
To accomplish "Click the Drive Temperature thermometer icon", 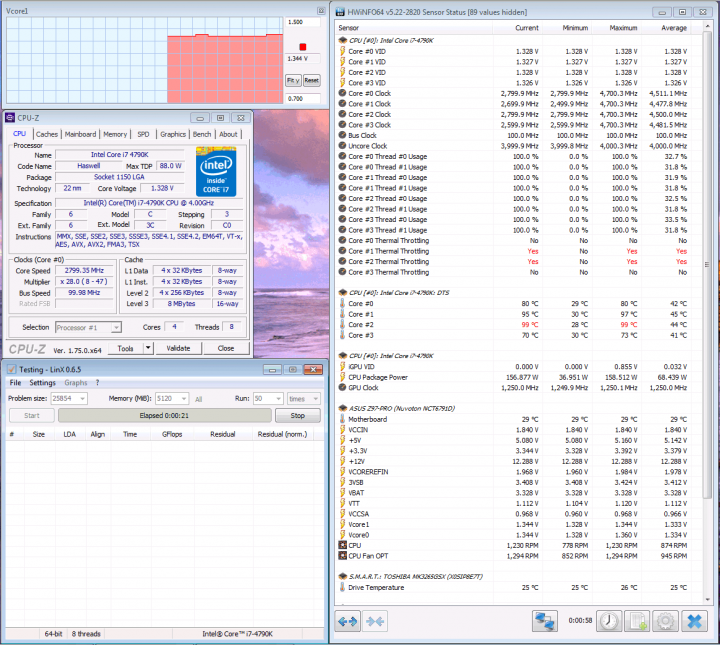I will (x=343, y=588).
